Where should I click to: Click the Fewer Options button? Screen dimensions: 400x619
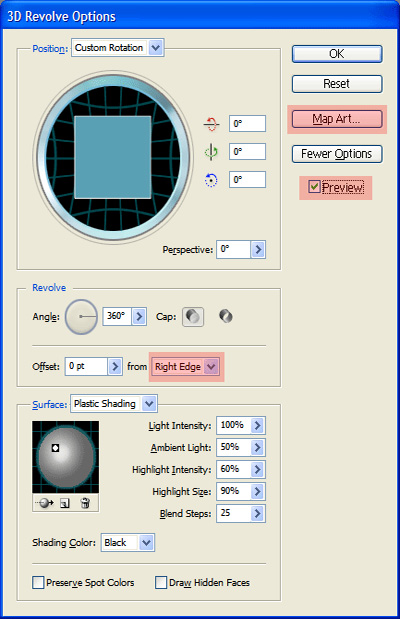tap(337, 154)
